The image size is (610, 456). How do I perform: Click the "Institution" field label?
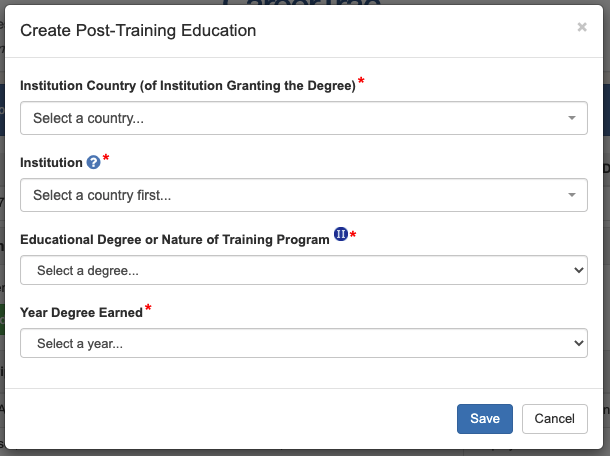51,162
